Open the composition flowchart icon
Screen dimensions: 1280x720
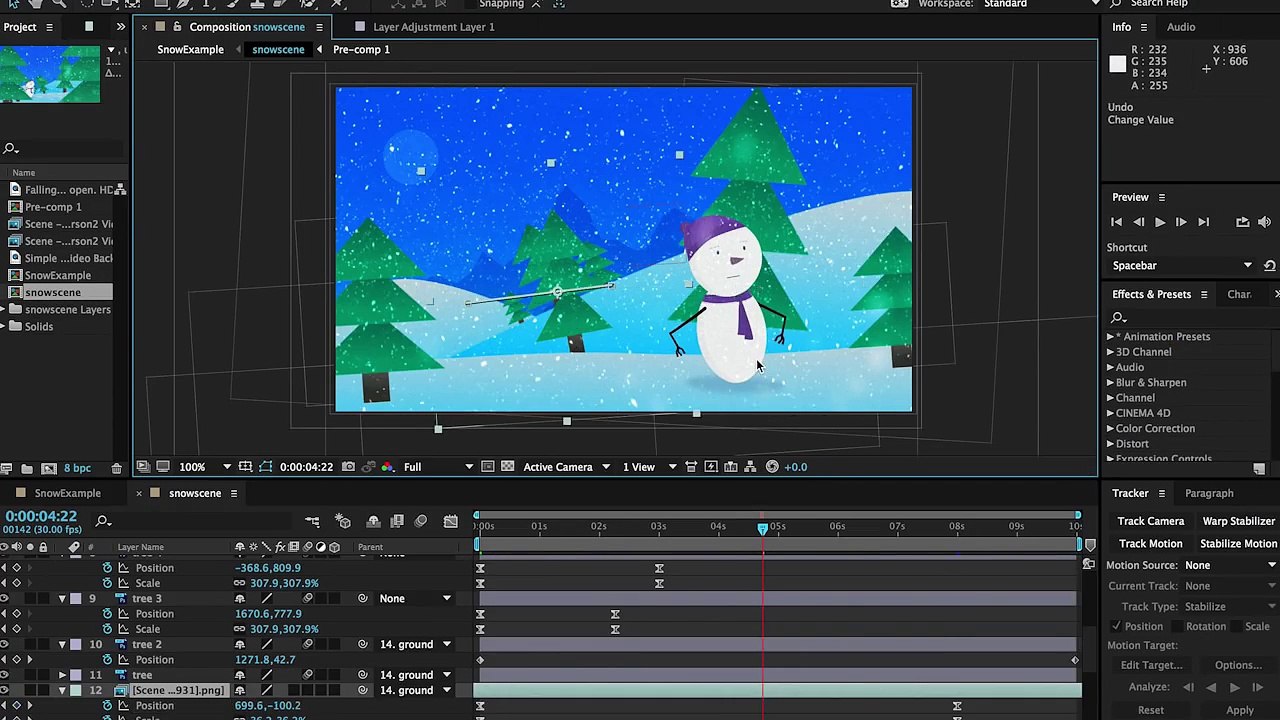tap(750, 467)
